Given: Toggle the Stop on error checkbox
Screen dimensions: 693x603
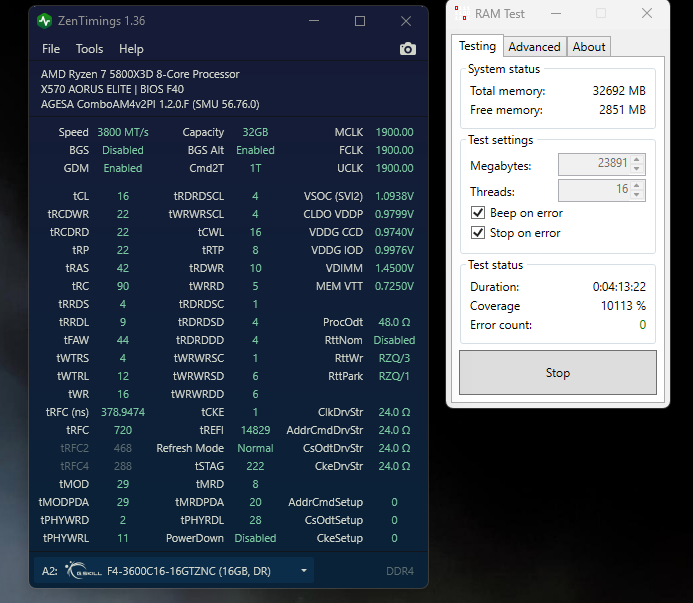Looking at the screenshot, I should click(478, 233).
